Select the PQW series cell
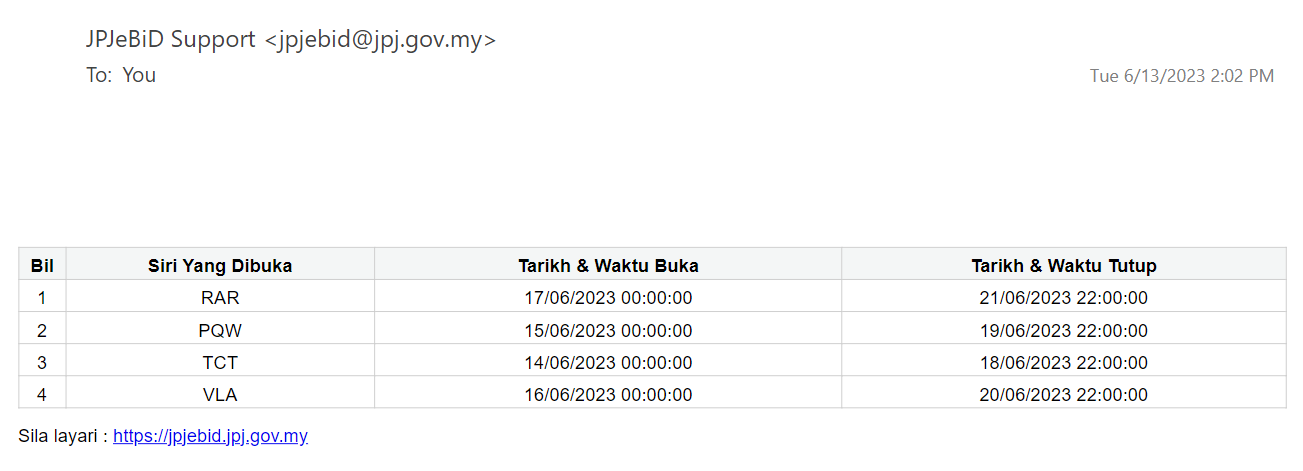The height and width of the screenshot is (471, 1303). pos(220,329)
